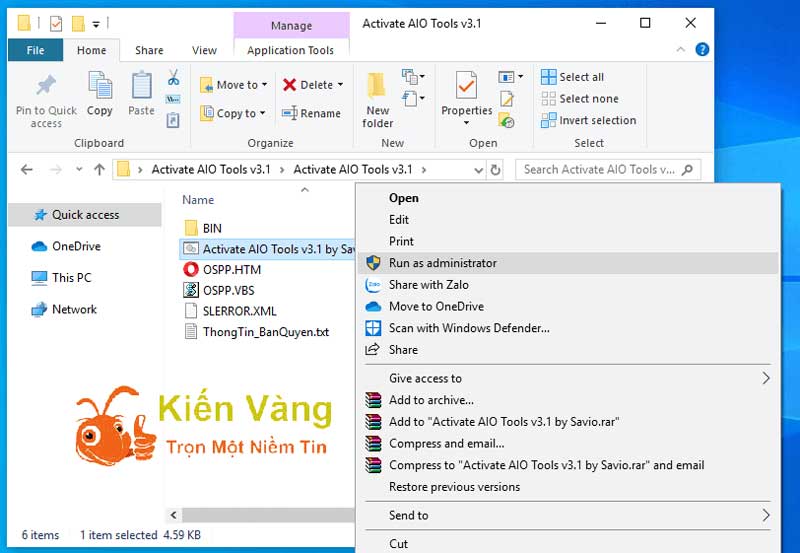Image resolution: width=800 pixels, height=553 pixels.
Task: Click quick toolbar new folder icon
Action: (x=78, y=23)
